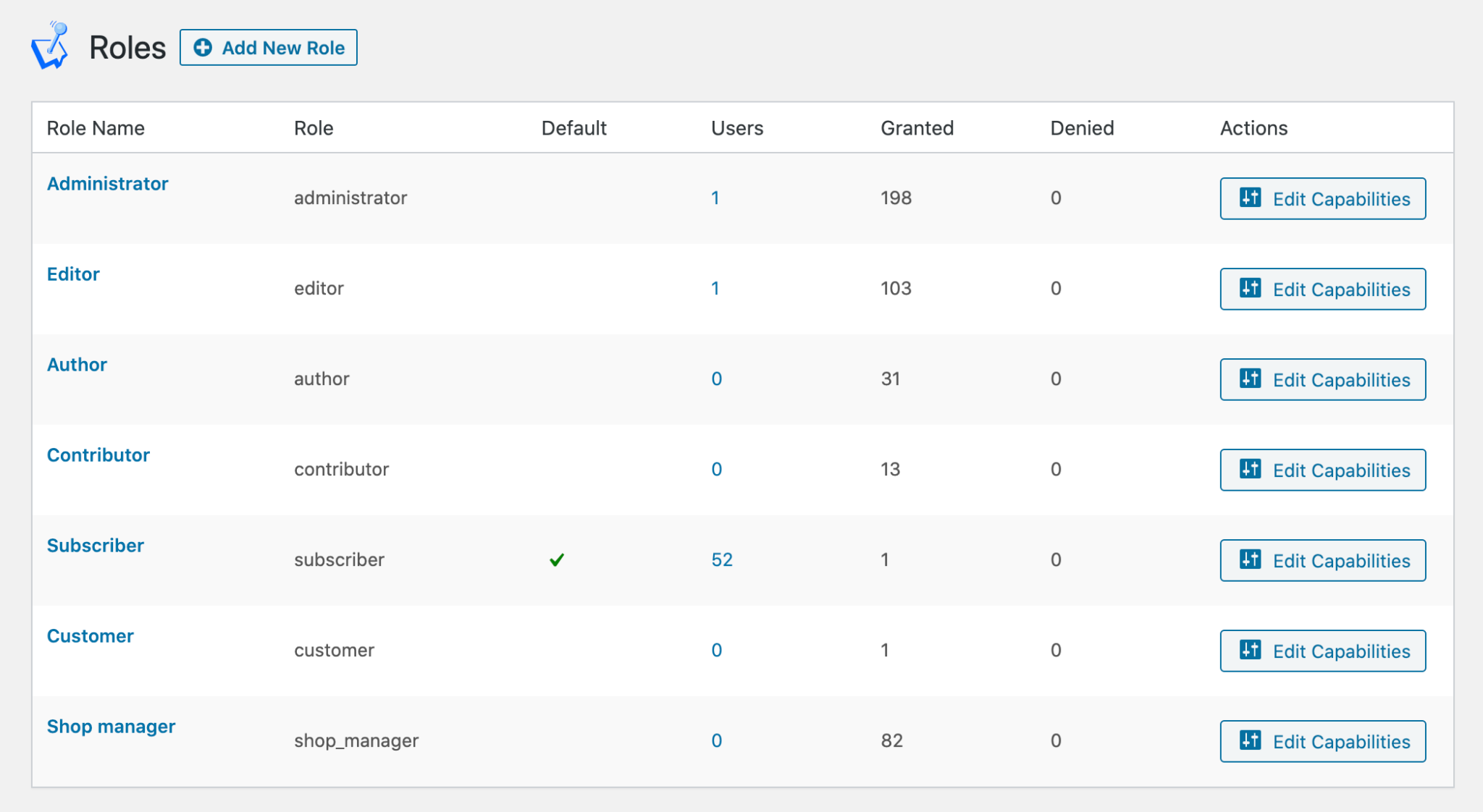Edit capabilities for Contributor role

point(1323,470)
